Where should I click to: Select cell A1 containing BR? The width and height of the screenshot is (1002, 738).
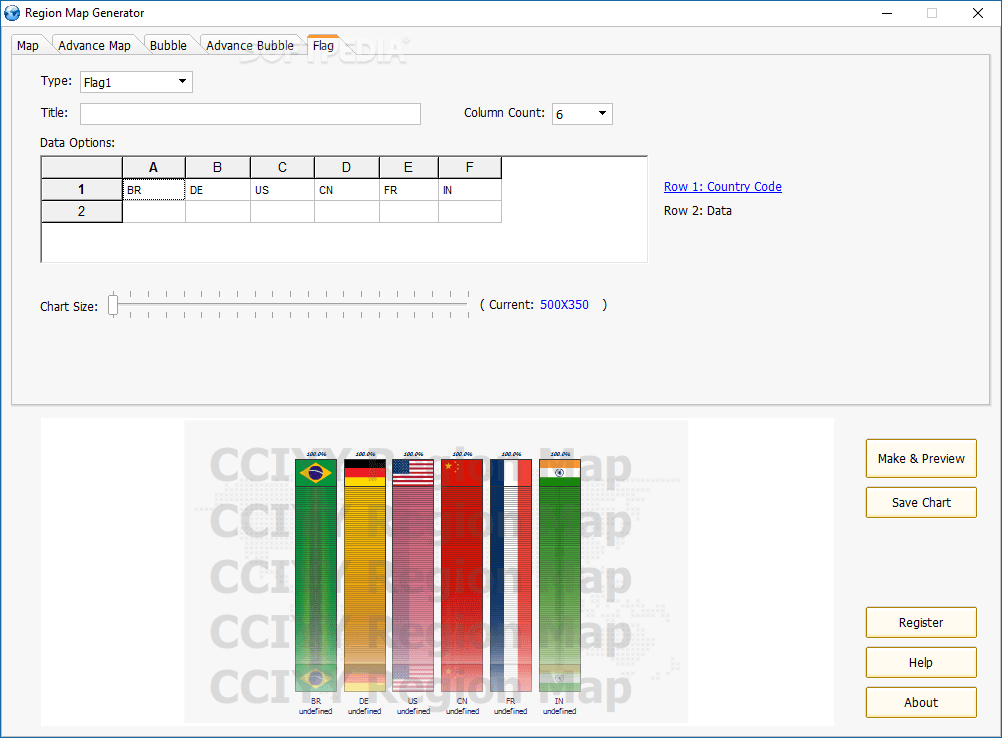(154, 190)
